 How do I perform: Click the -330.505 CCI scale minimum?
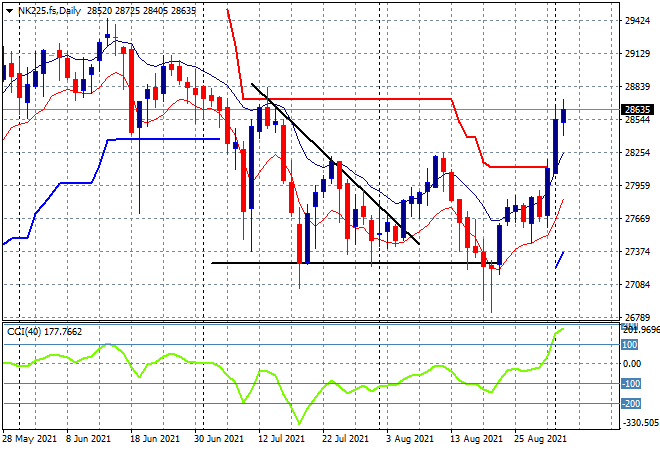pos(640,423)
